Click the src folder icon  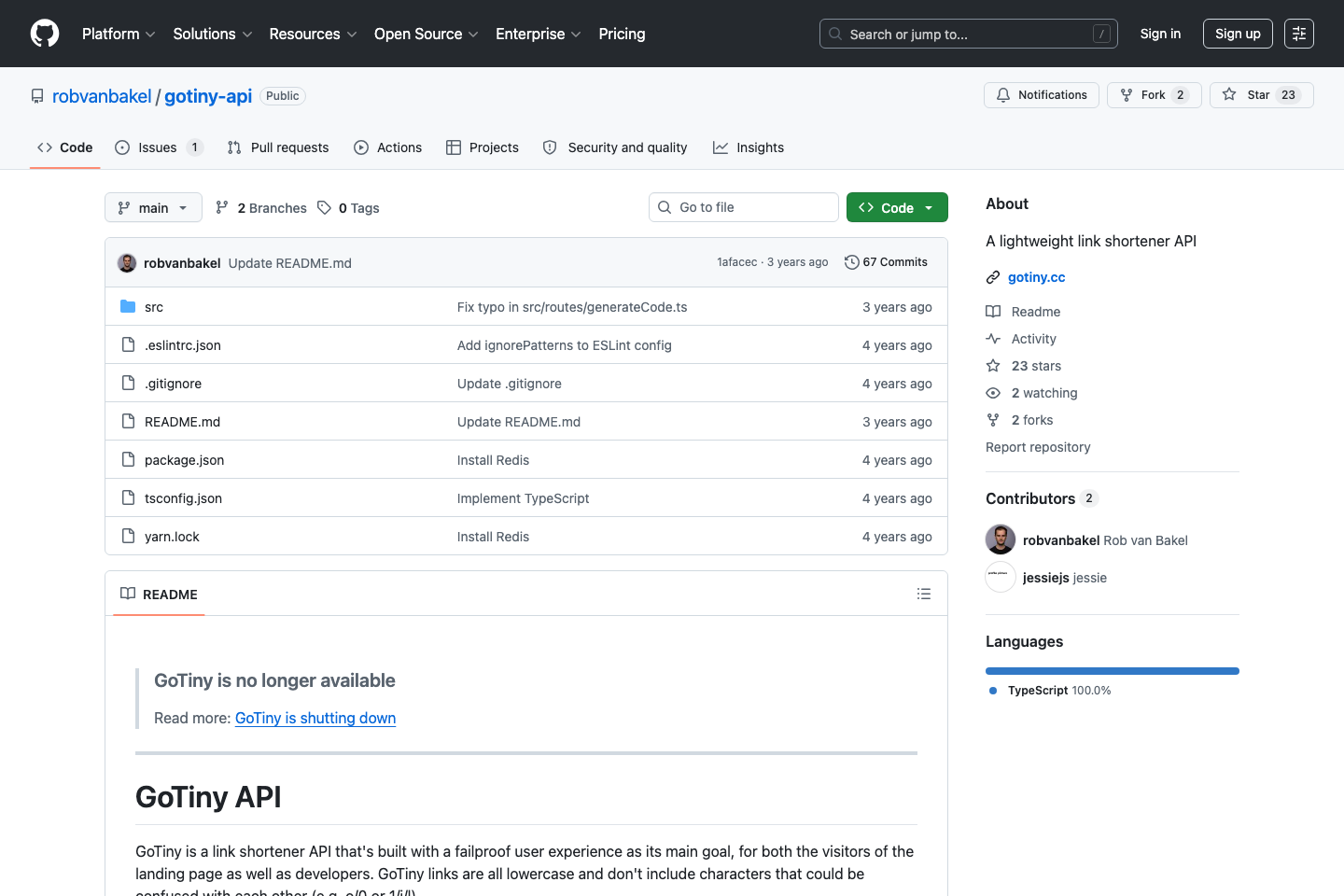128,306
